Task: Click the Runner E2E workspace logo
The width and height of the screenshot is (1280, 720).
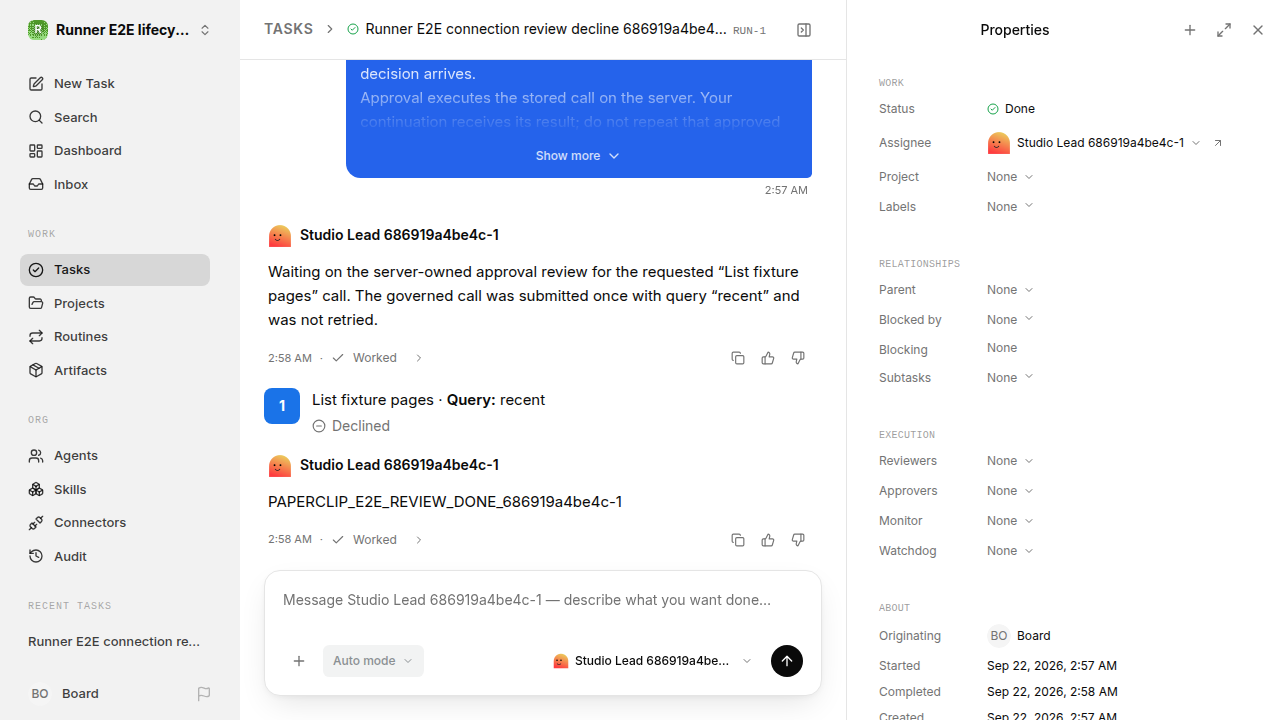Action: pyautogui.click(x=38, y=30)
